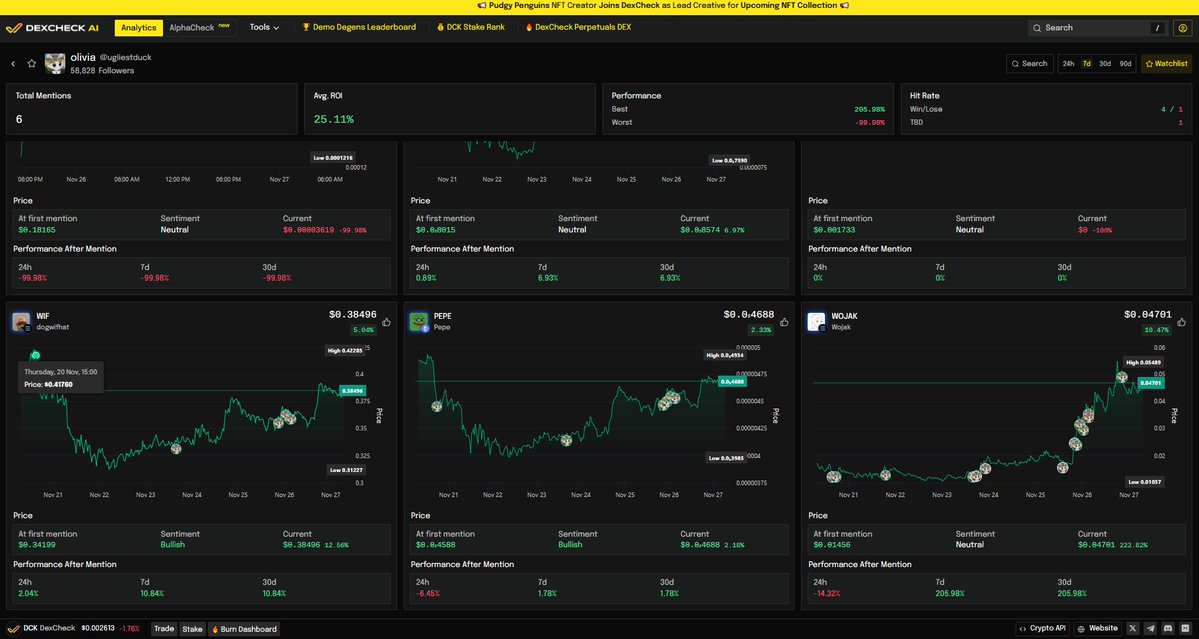
Task: Click the WOJAK token icon
Action: coord(817,322)
